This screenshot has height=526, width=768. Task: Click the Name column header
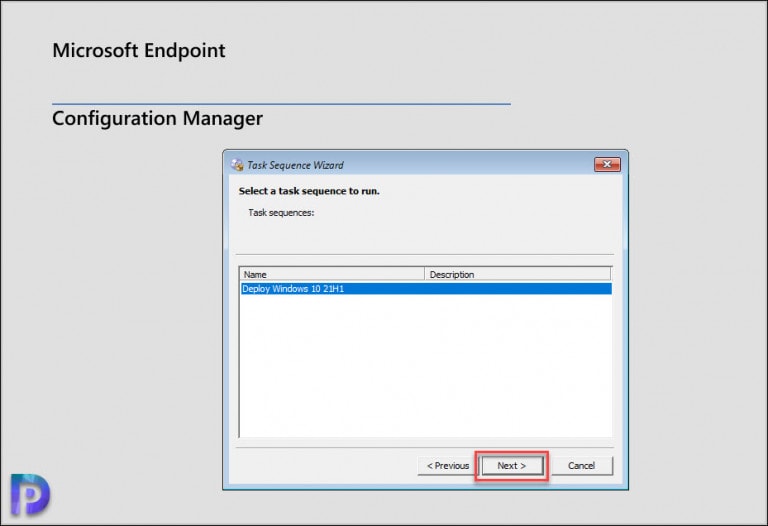333,274
